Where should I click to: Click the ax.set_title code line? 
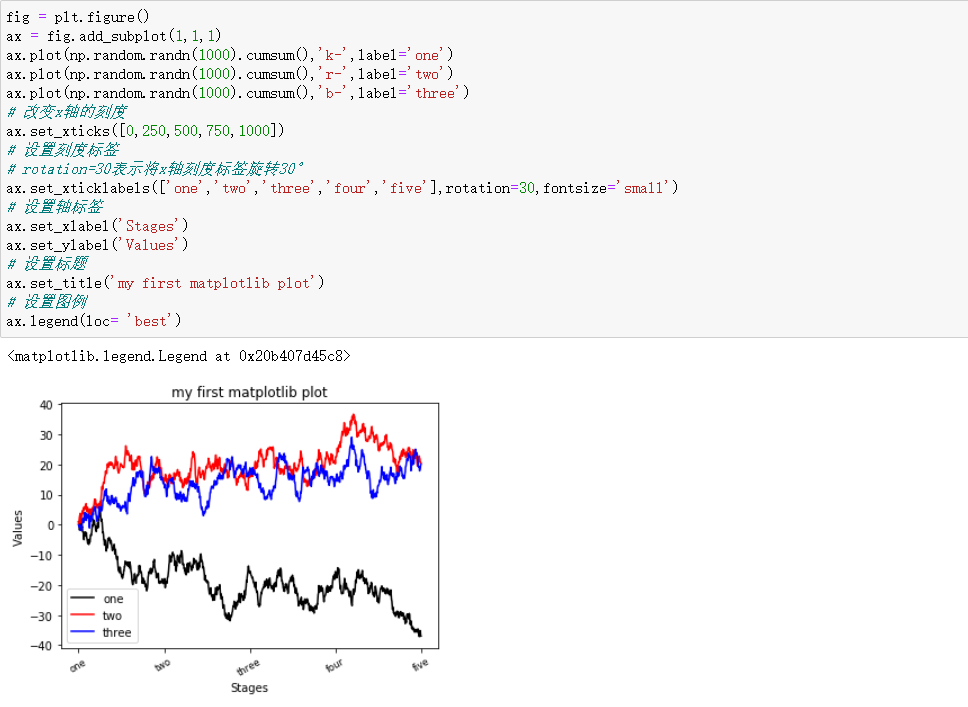165,283
